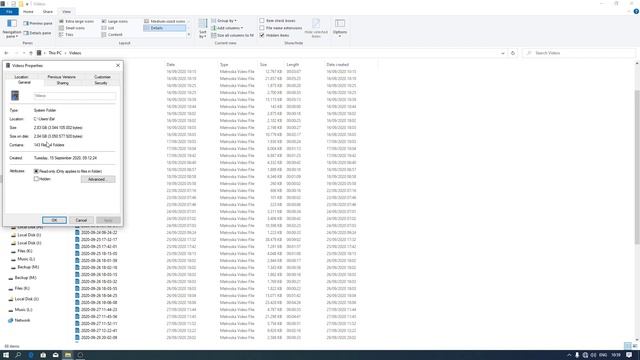Screen dimensions: 640x360
Task: Open the Customise tab in Properties
Action: pyautogui.click(x=102, y=77)
